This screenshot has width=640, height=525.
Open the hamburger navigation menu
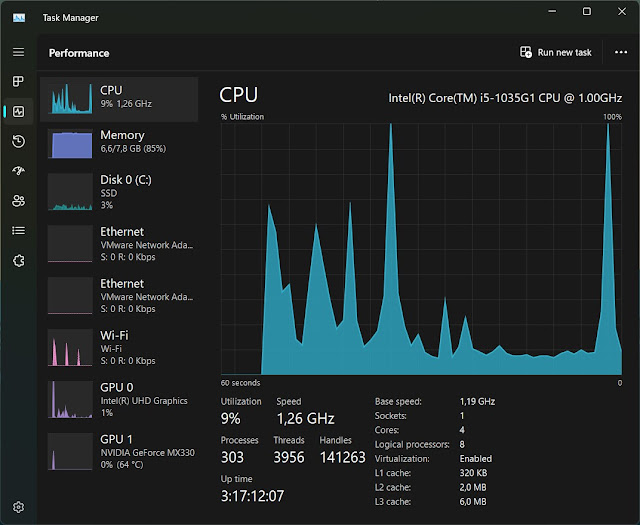click(18, 52)
